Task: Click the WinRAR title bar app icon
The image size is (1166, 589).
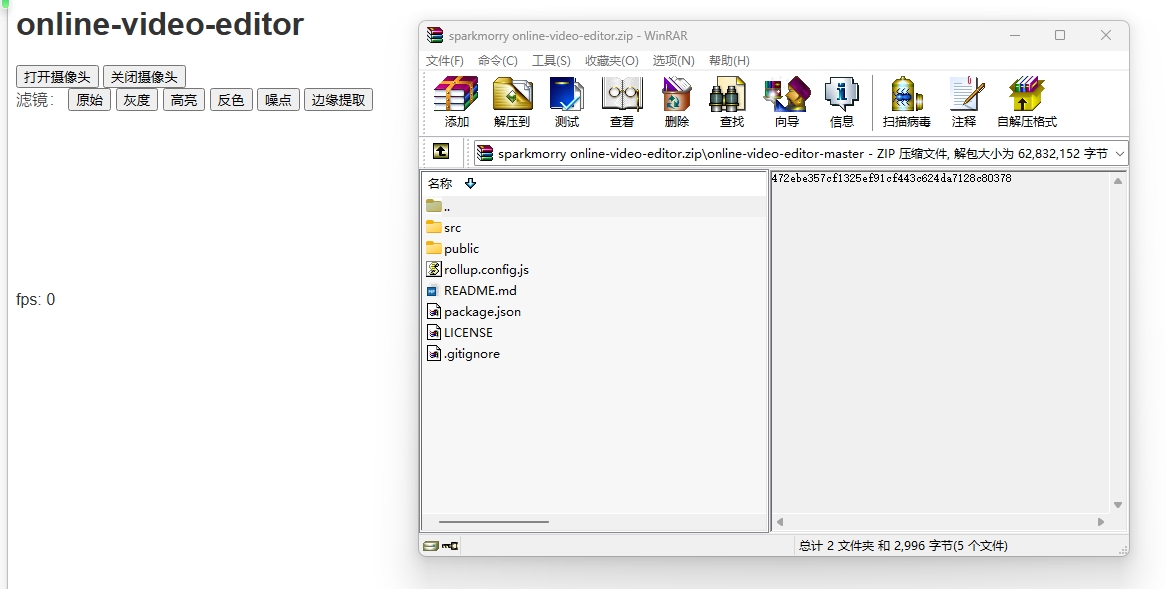Action: (435, 35)
